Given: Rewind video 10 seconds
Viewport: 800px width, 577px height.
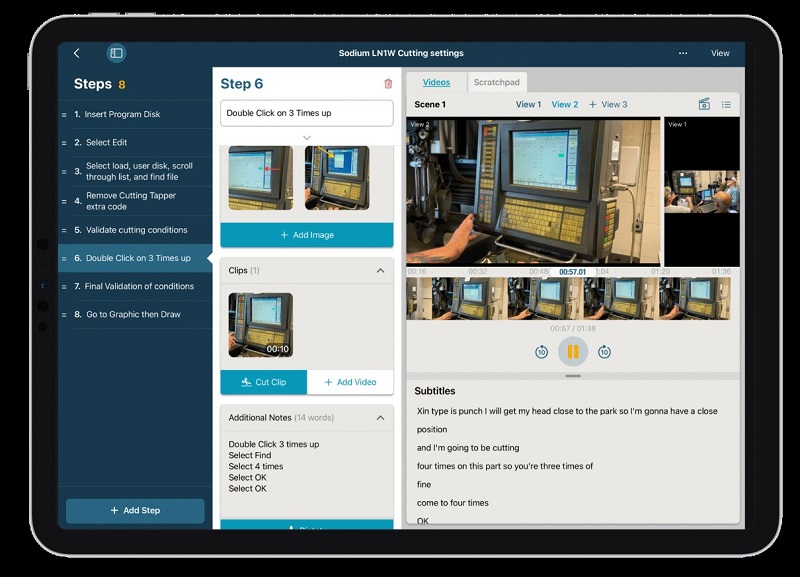Looking at the screenshot, I should click(541, 352).
